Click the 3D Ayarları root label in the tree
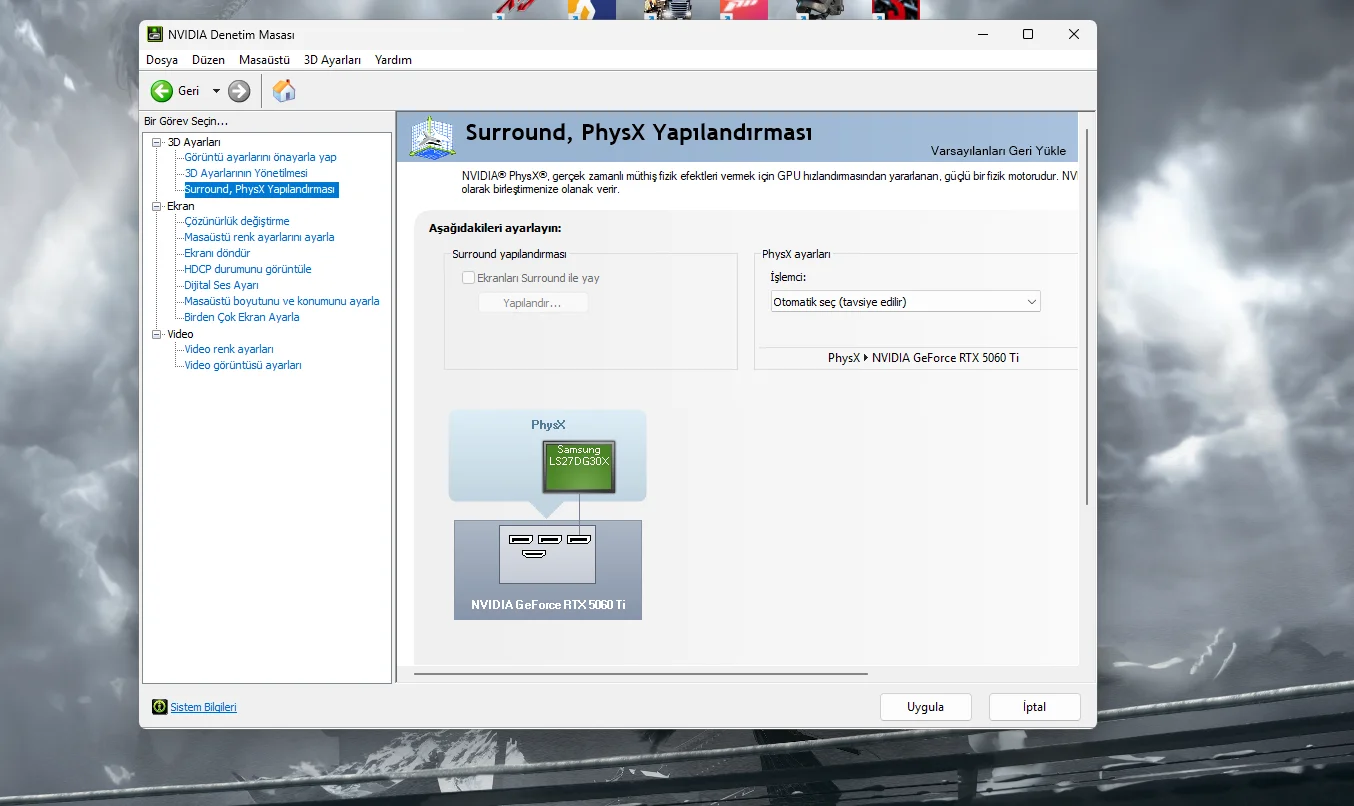This screenshot has height=806, width=1354. (194, 142)
